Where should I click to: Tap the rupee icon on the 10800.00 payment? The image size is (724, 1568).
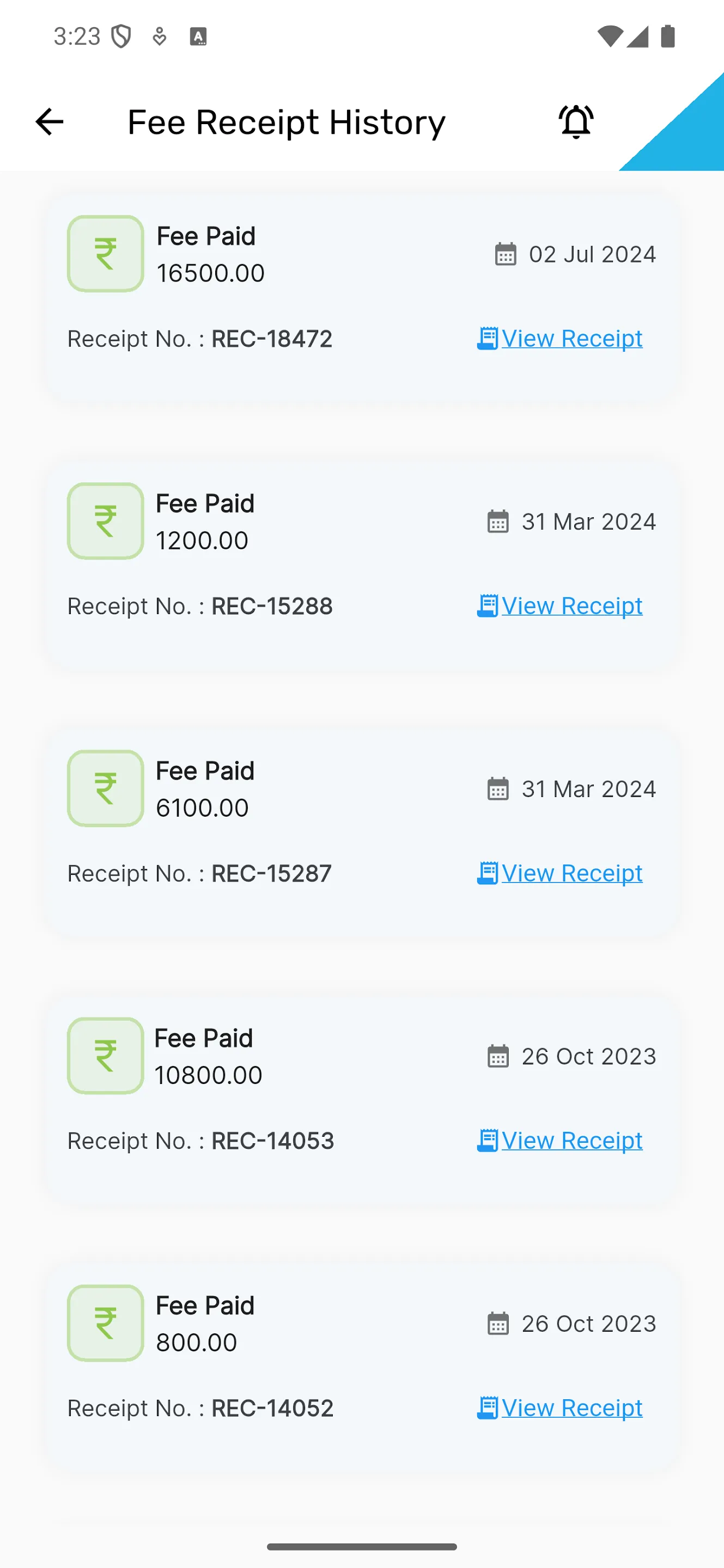click(x=105, y=1056)
